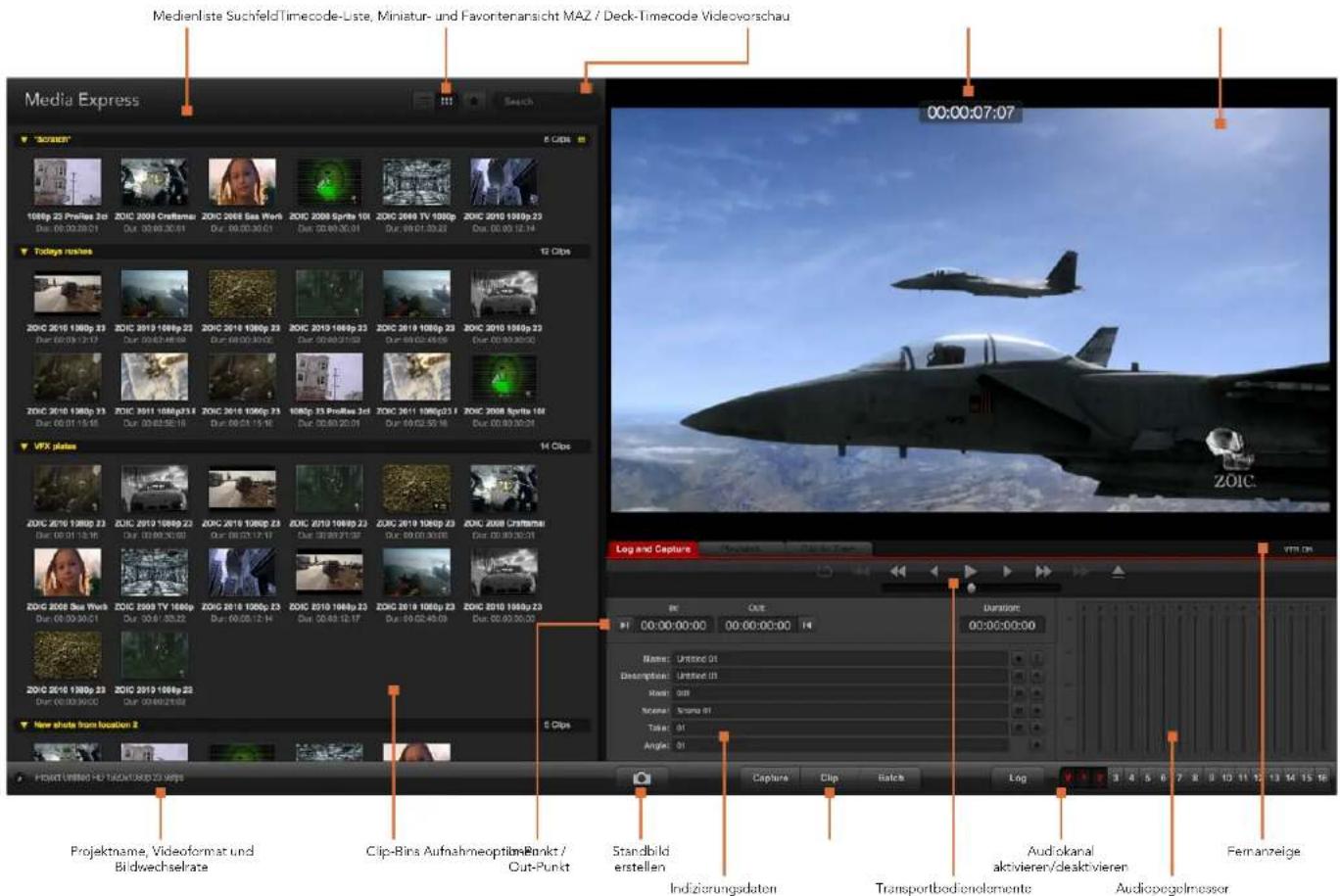The image size is (1340, 896).
Task: Click the In timecode field
Action: [674, 626]
